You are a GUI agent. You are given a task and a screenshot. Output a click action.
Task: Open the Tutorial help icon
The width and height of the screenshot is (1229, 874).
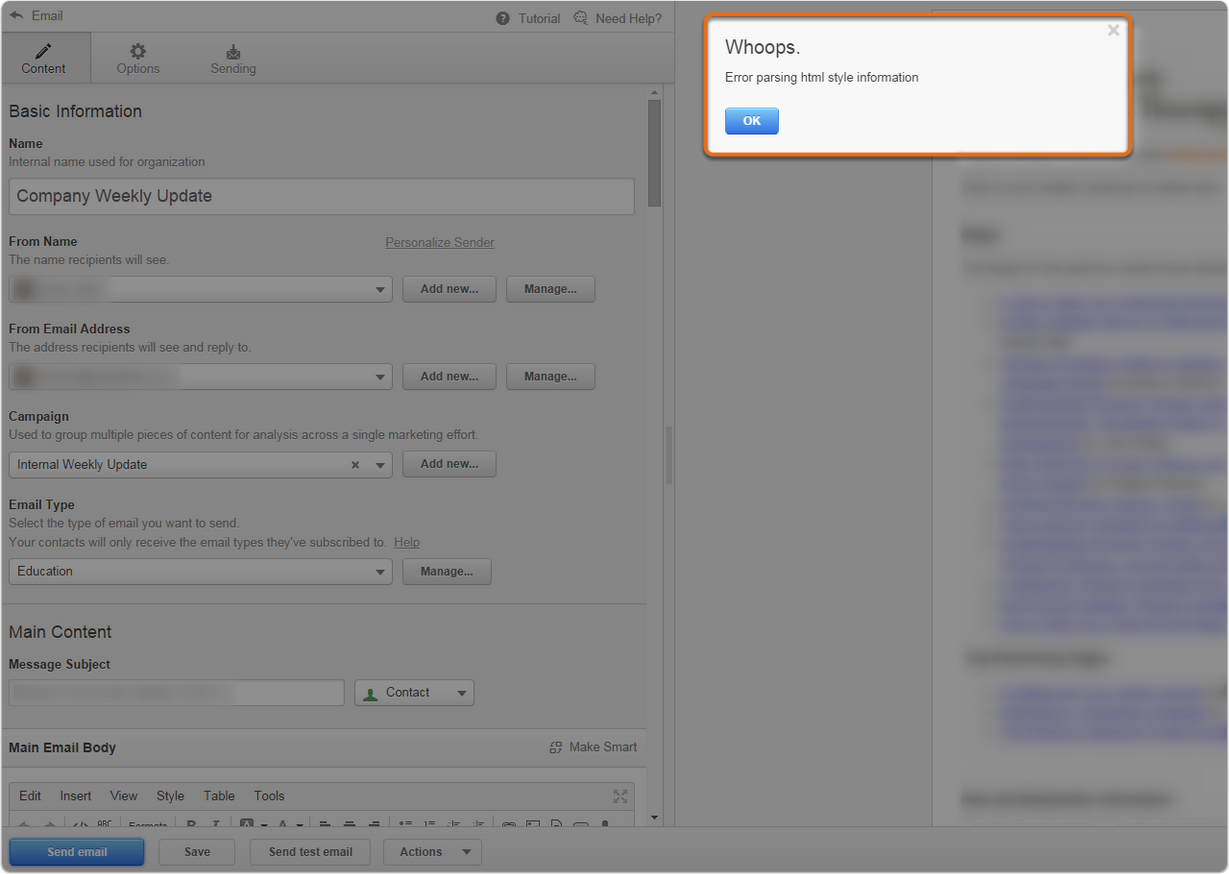pyautogui.click(x=503, y=18)
